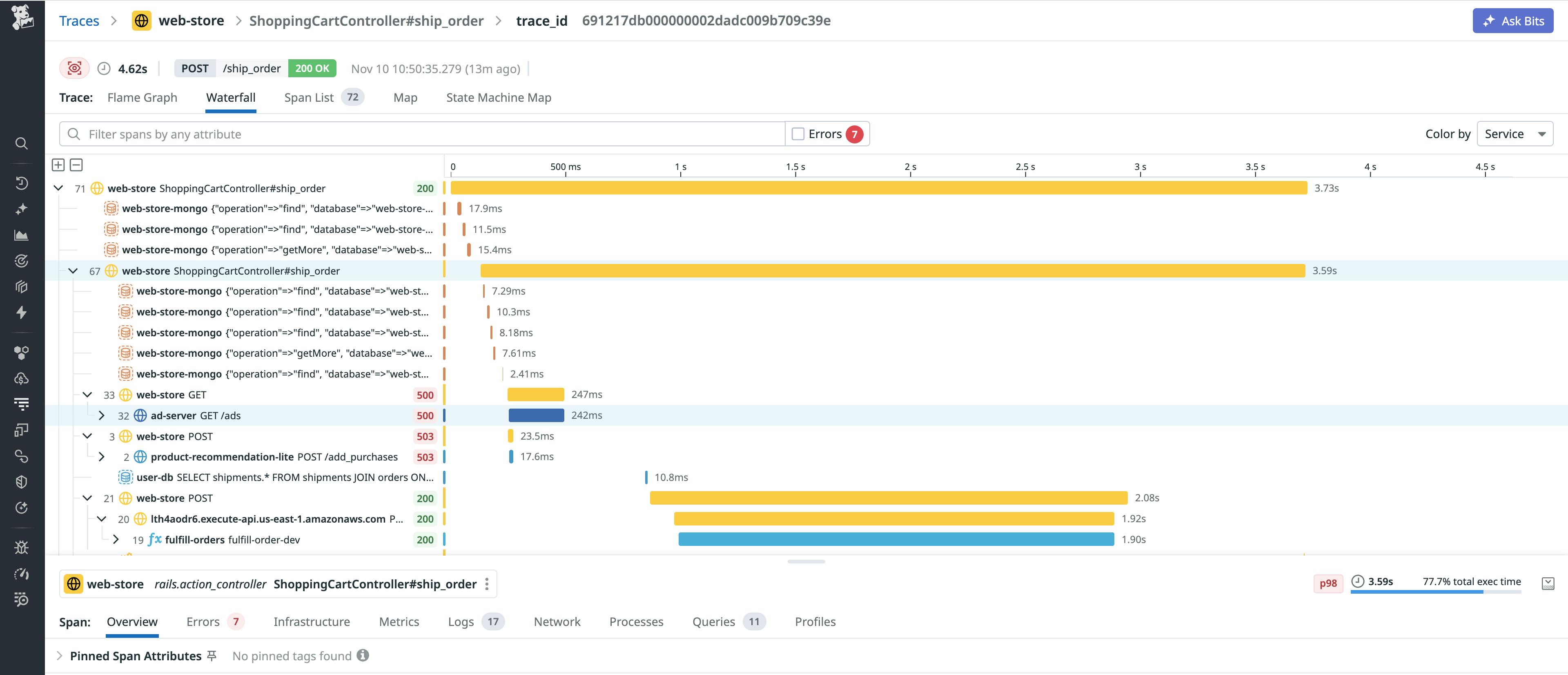Open the kebab menu next to ShoppingCartController#ship_order
Viewport: 1568px width, 675px height.
[487, 583]
